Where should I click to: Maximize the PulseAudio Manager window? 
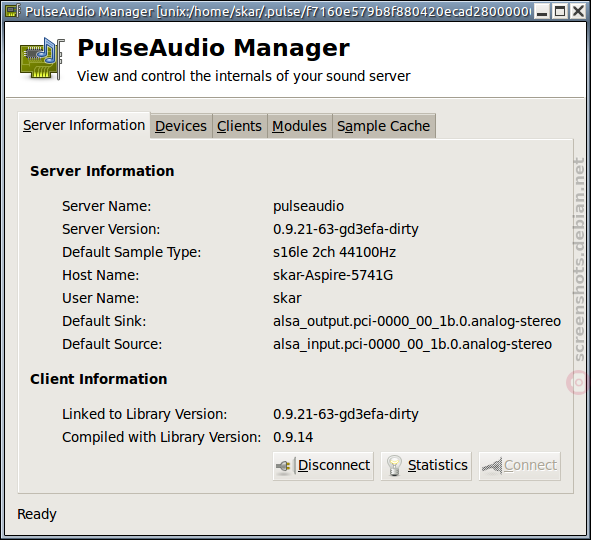click(560, 11)
